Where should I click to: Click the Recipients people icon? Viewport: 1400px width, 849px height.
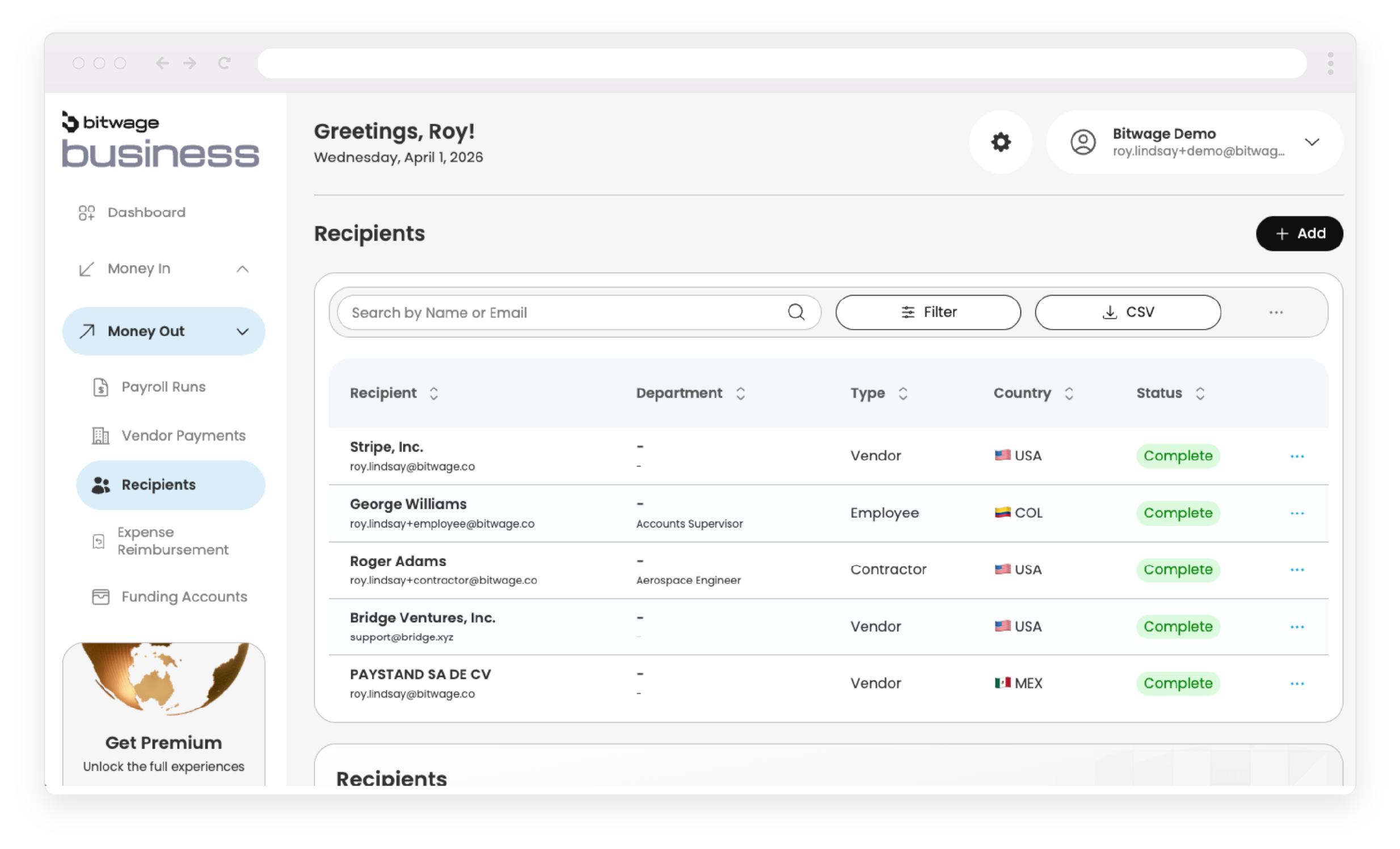tap(100, 485)
